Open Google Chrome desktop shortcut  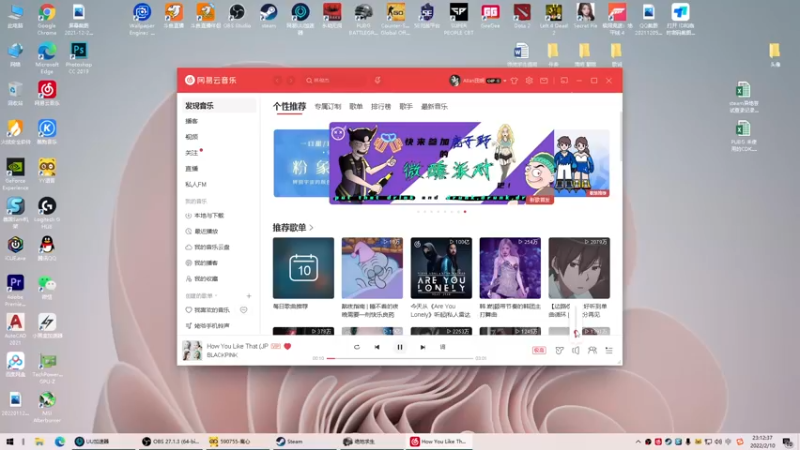(x=46, y=19)
